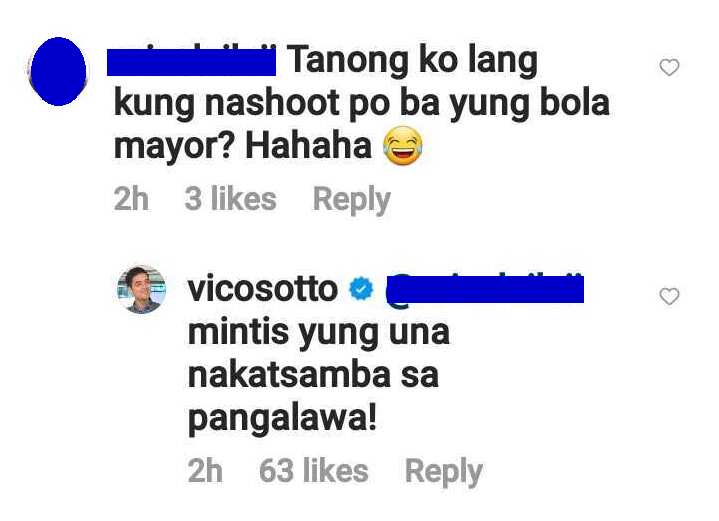
Task: Click the 2h timestamp of first comment
Action: click(x=131, y=199)
